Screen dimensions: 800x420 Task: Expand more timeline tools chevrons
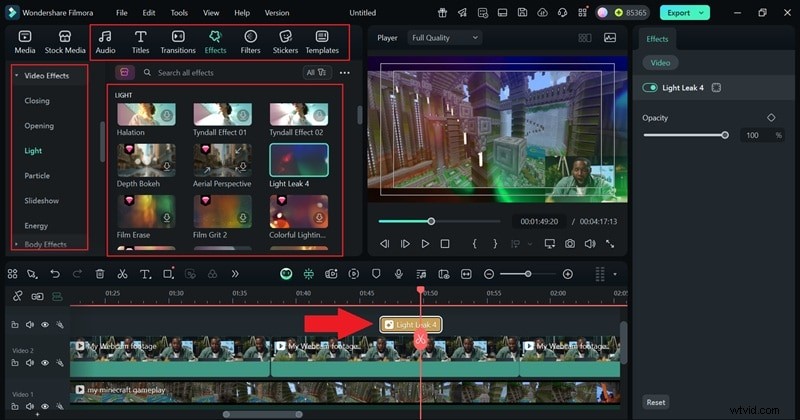click(x=235, y=274)
